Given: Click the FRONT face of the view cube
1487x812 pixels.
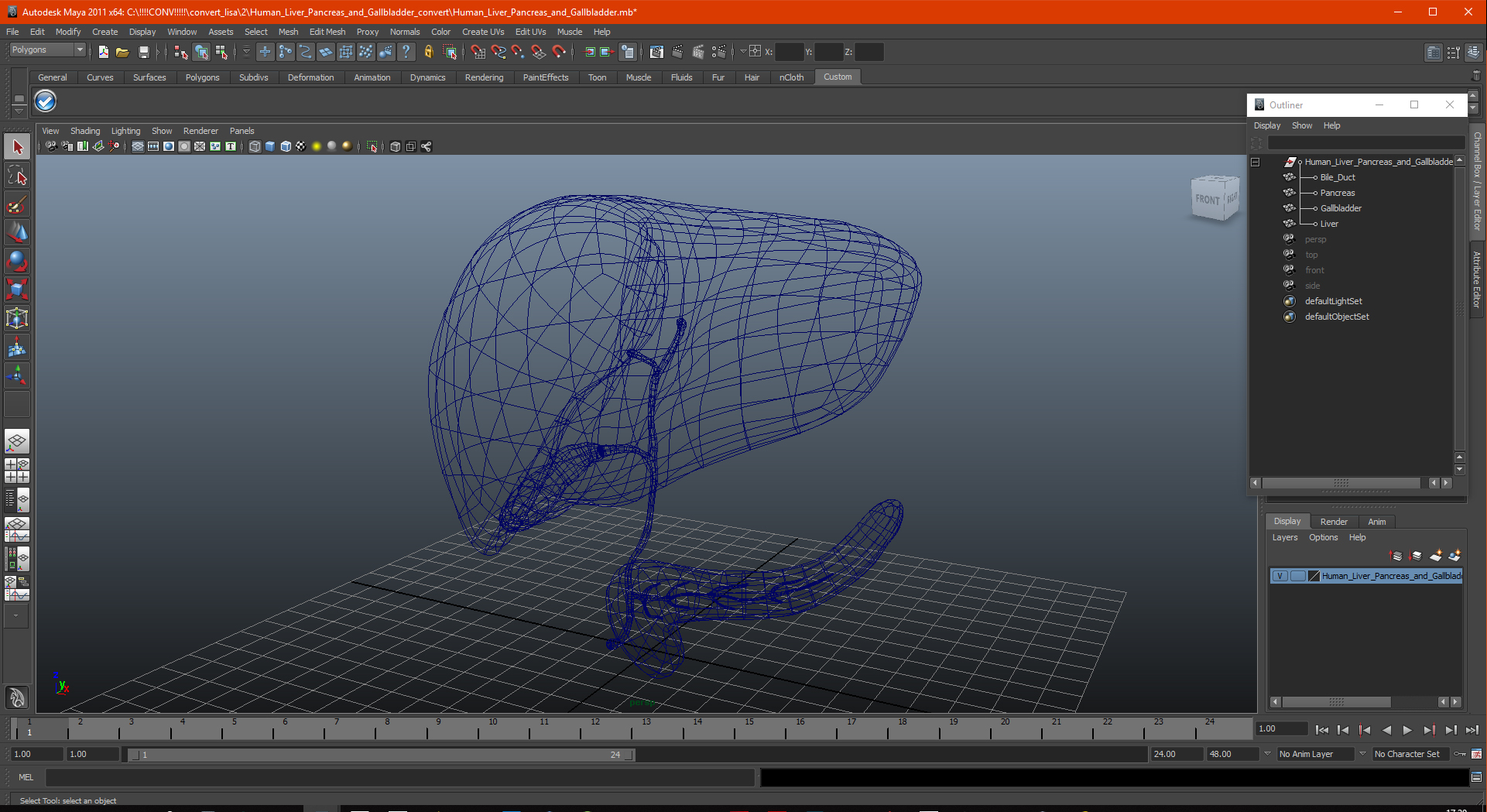Looking at the screenshot, I should pyautogui.click(x=1207, y=200).
